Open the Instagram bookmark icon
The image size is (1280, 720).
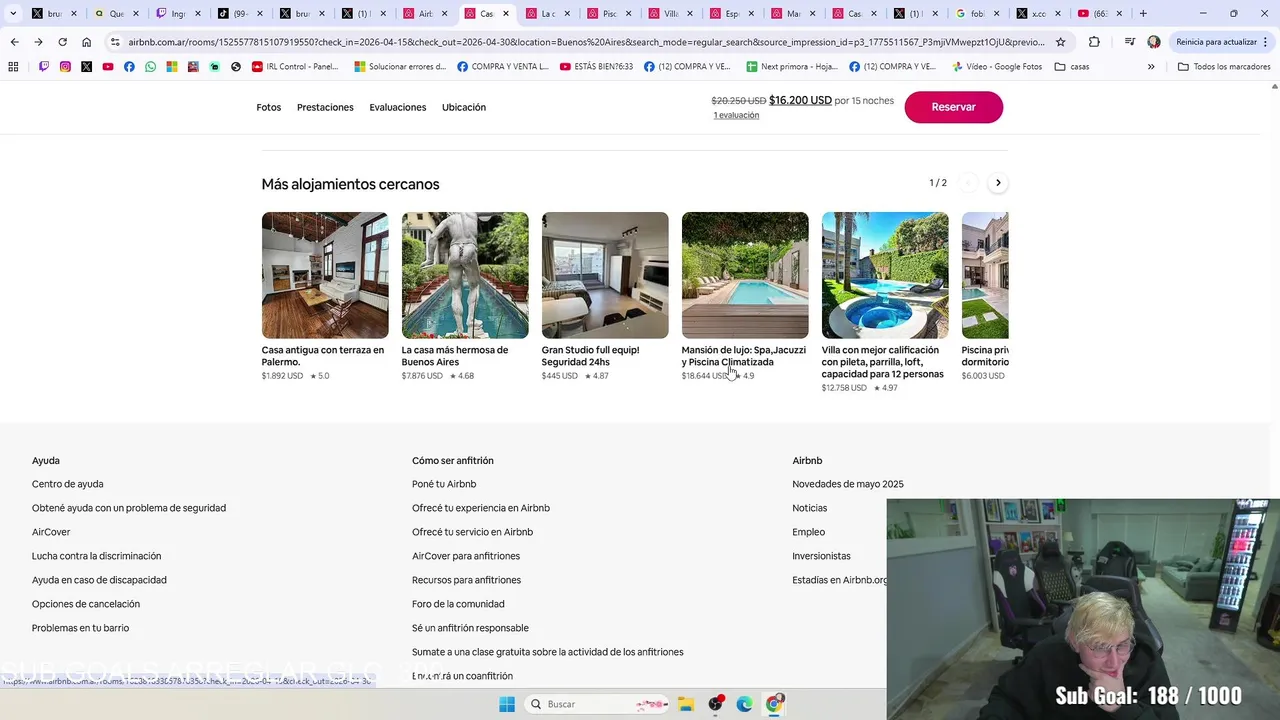65,66
